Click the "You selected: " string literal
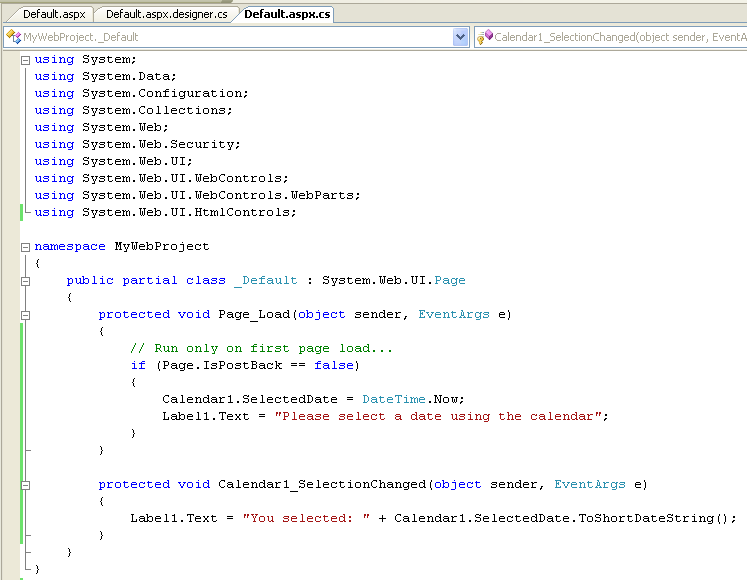Image resolution: width=747 pixels, height=580 pixels. (306, 518)
